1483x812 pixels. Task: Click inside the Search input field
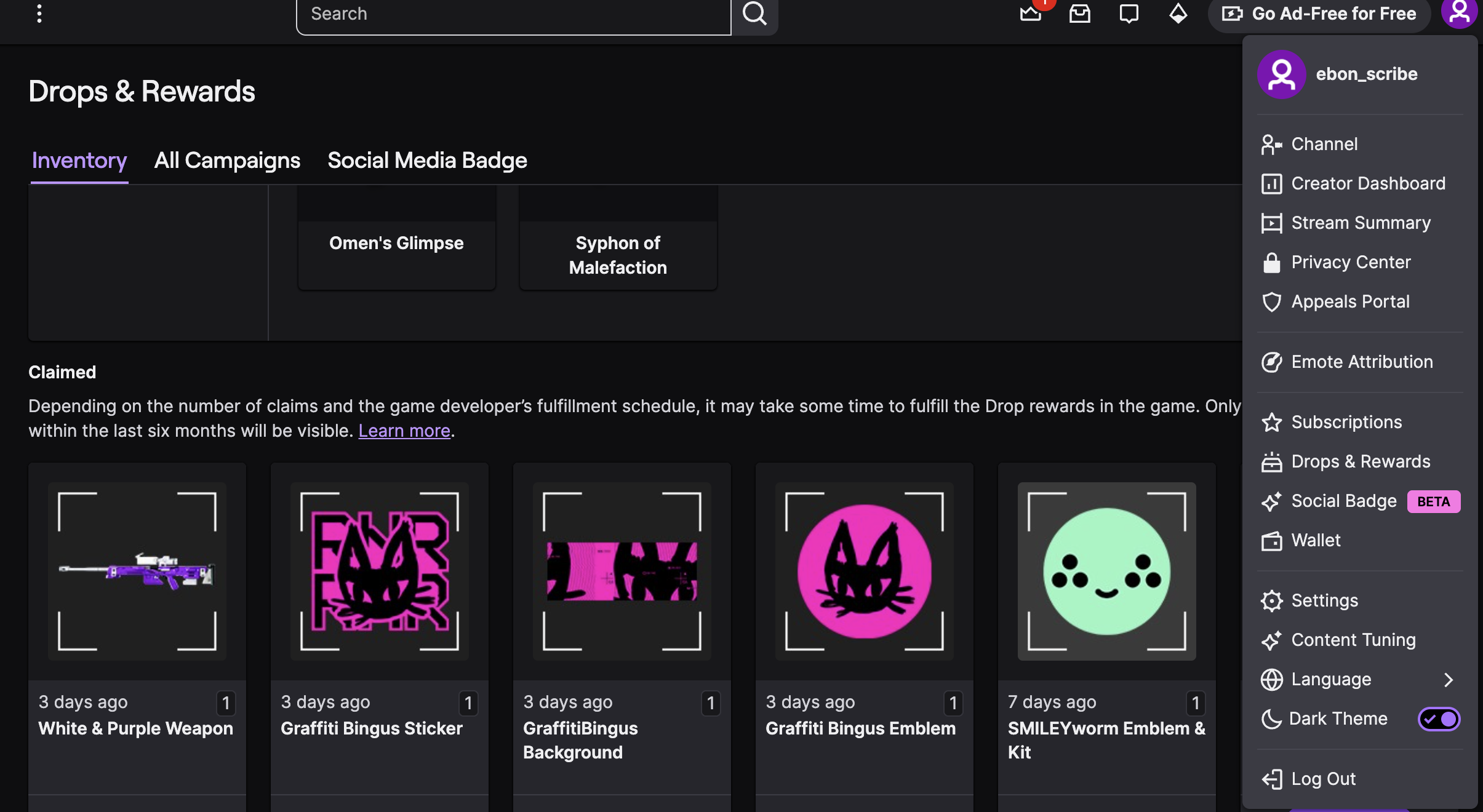(x=513, y=14)
